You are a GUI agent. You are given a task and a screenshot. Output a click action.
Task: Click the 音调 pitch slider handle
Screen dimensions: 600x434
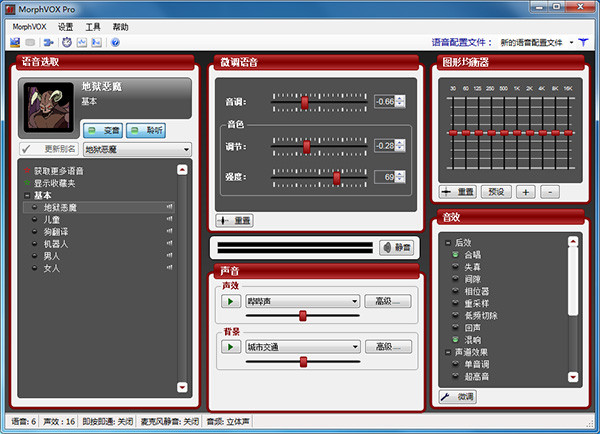pyautogui.click(x=305, y=103)
